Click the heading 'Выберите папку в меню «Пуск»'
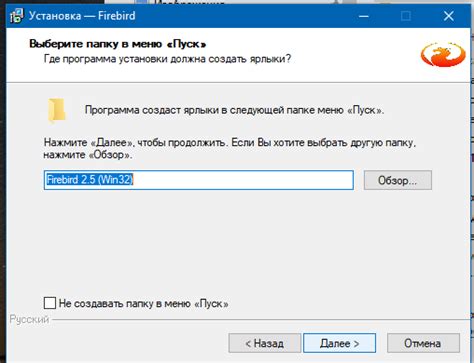 pos(118,44)
